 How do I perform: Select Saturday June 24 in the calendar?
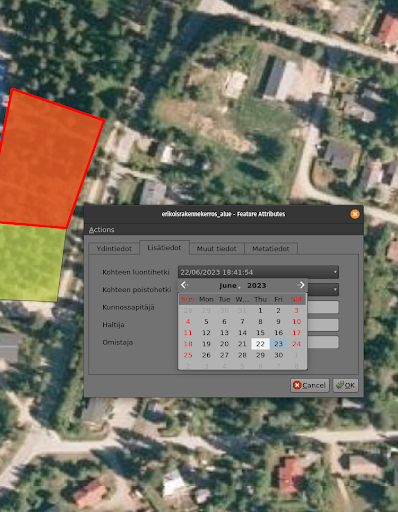(296, 344)
